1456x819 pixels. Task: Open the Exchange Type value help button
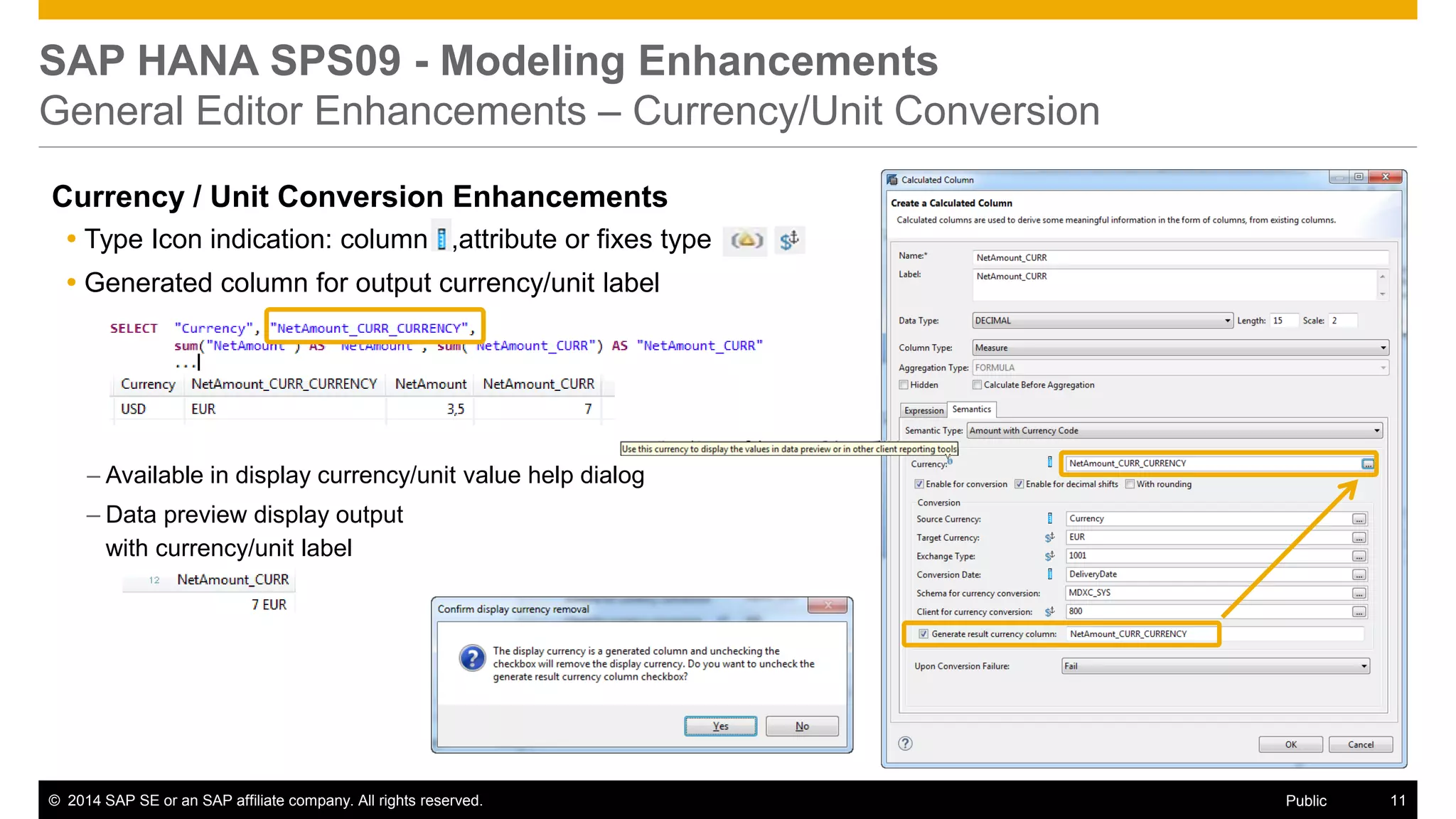(1359, 556)
